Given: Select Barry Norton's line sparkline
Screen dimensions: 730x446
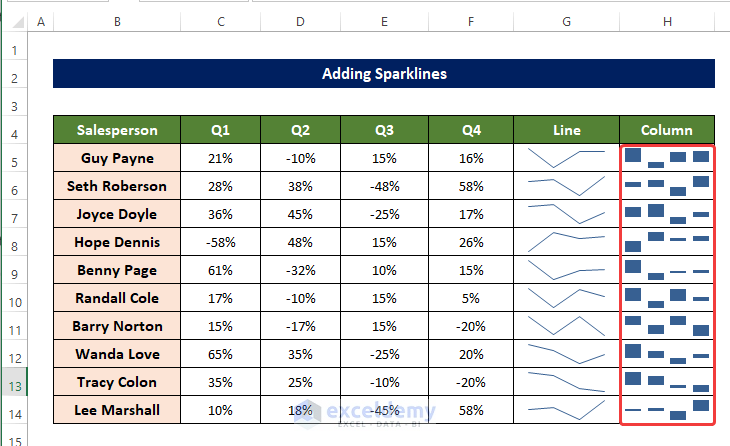Looking at the screenshot, I should tap(566, 326).
